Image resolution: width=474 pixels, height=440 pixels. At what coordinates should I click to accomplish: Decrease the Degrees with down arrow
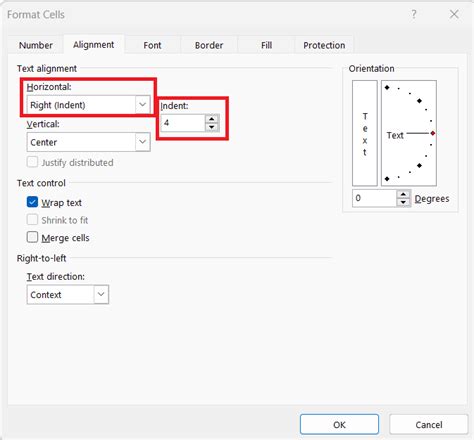pyautogui.click(x=403, y=202)
